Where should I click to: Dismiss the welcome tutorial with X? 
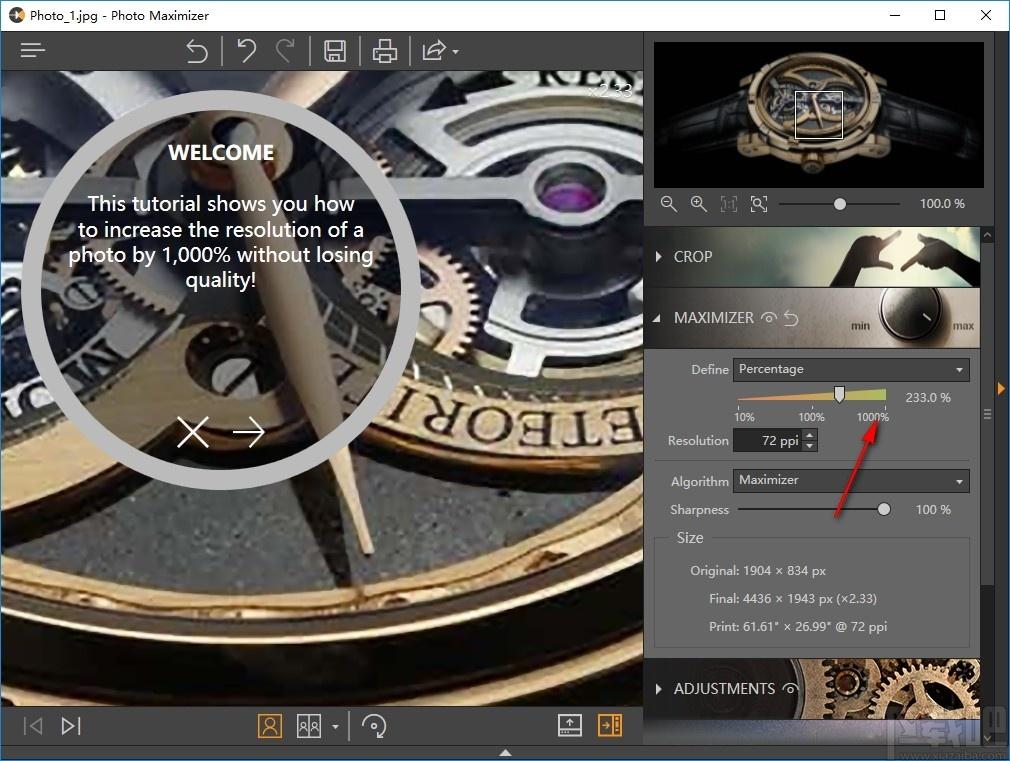(193, 432)
